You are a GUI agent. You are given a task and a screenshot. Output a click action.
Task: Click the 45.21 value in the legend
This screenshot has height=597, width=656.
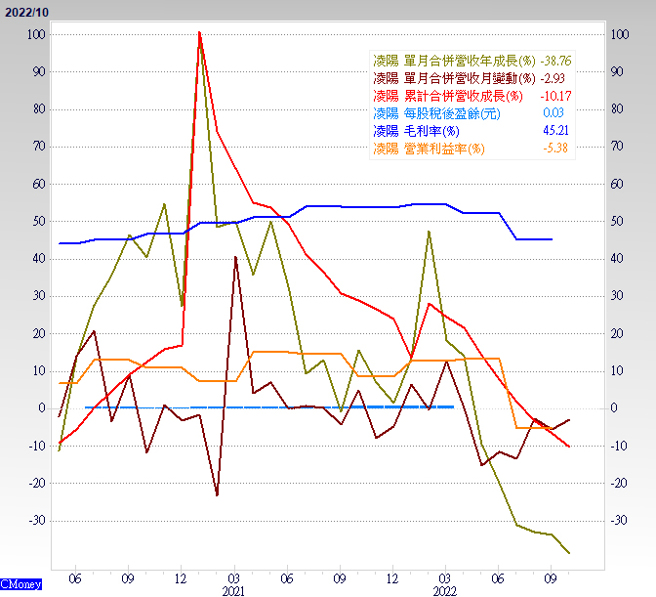tap(554, 131)
